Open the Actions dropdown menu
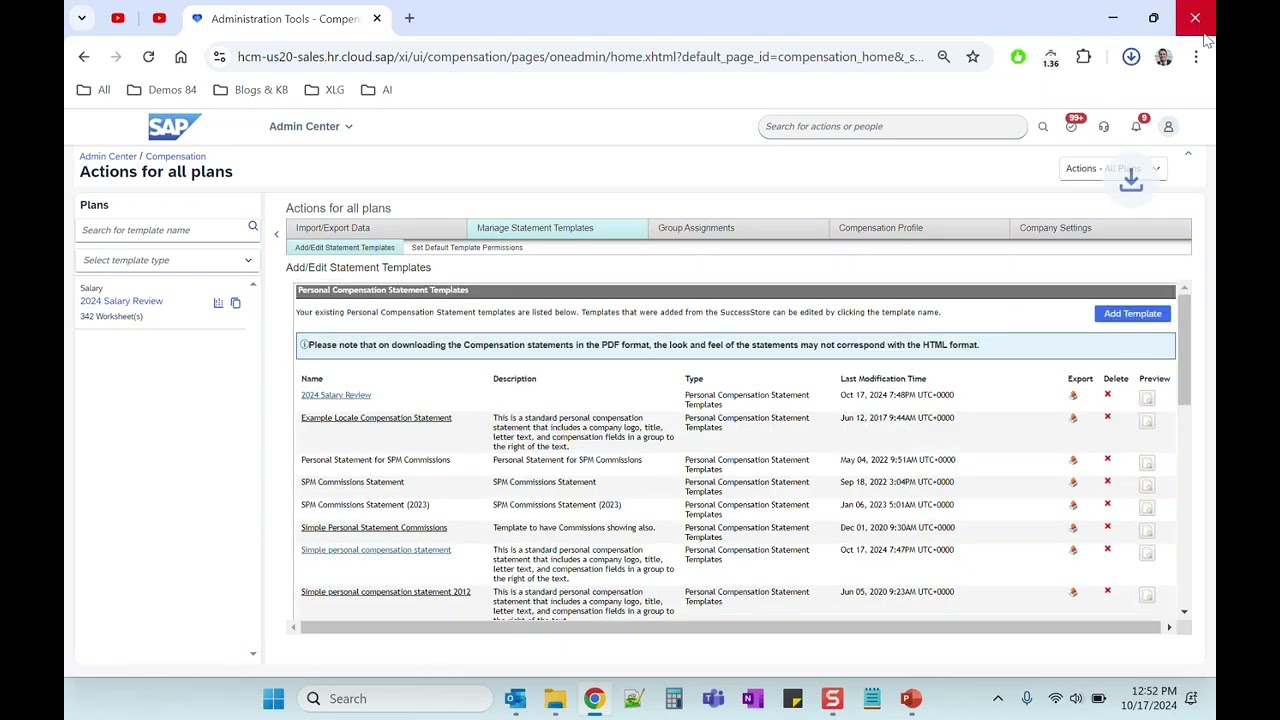 click(1113, 168)
